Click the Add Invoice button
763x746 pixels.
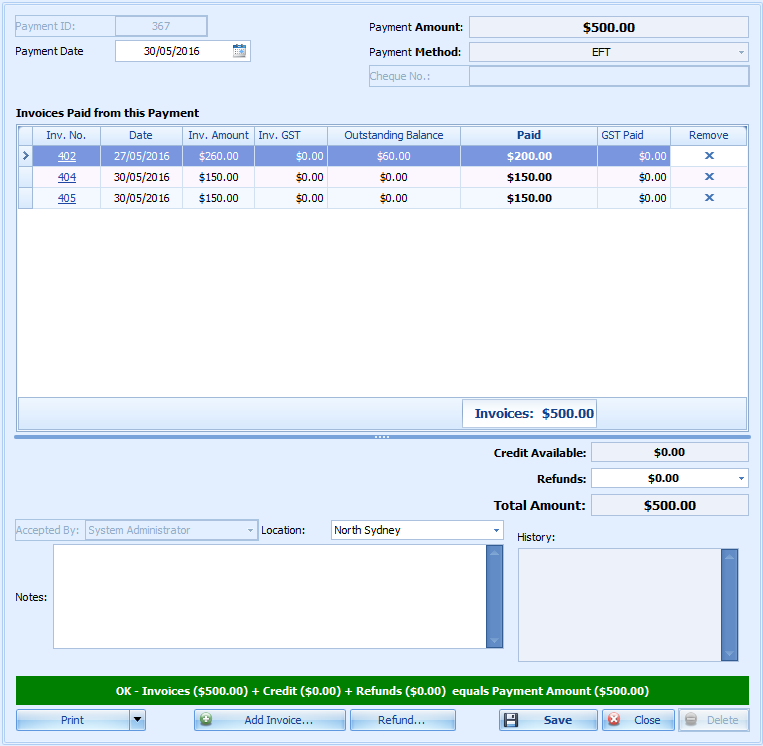[x=270, y=720]
